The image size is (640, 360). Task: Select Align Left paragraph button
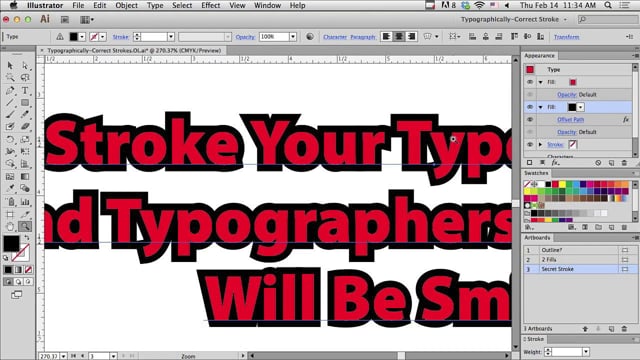[x=386, y=37]
